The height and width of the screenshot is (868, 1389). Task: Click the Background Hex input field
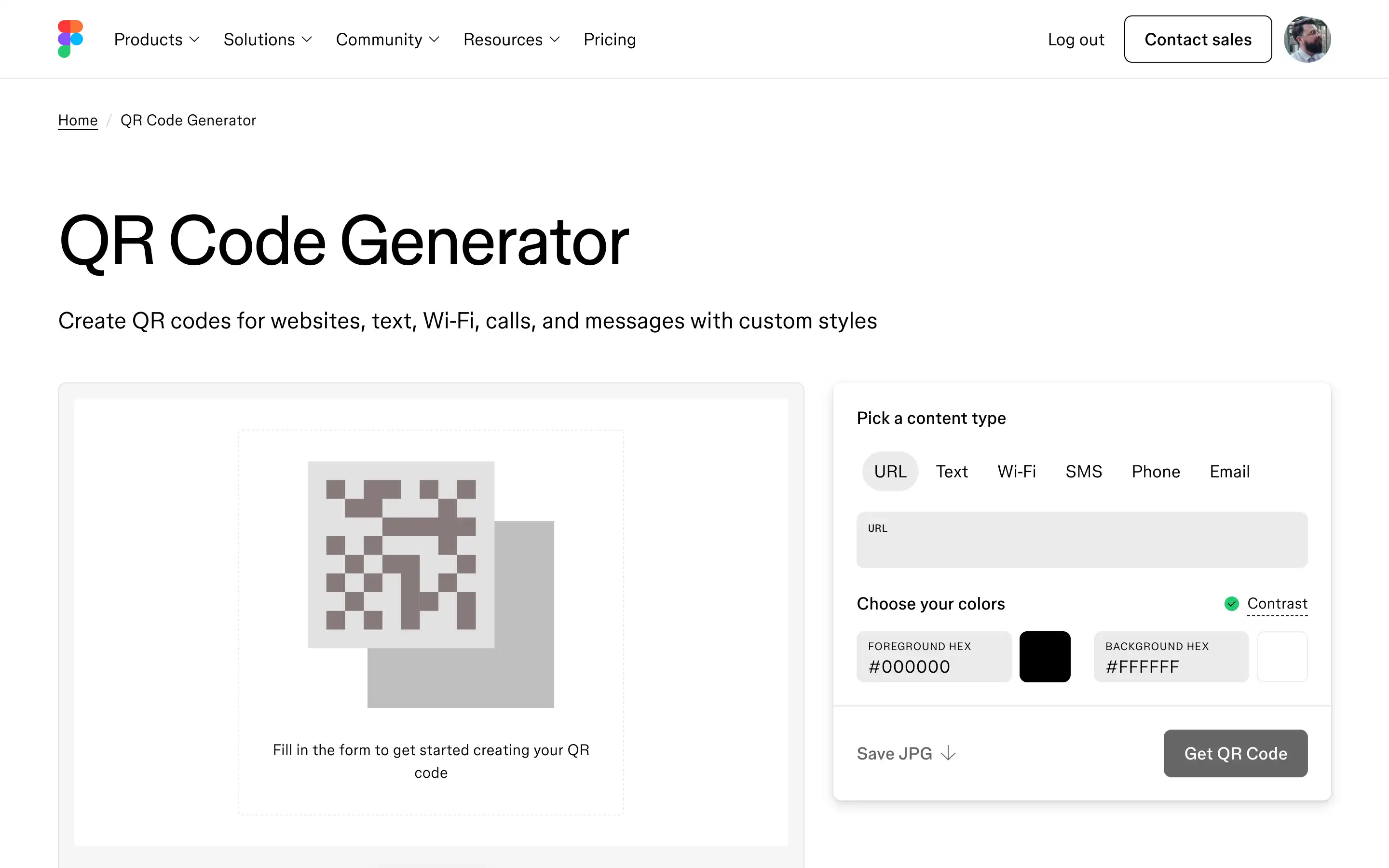coord(1171,657)
